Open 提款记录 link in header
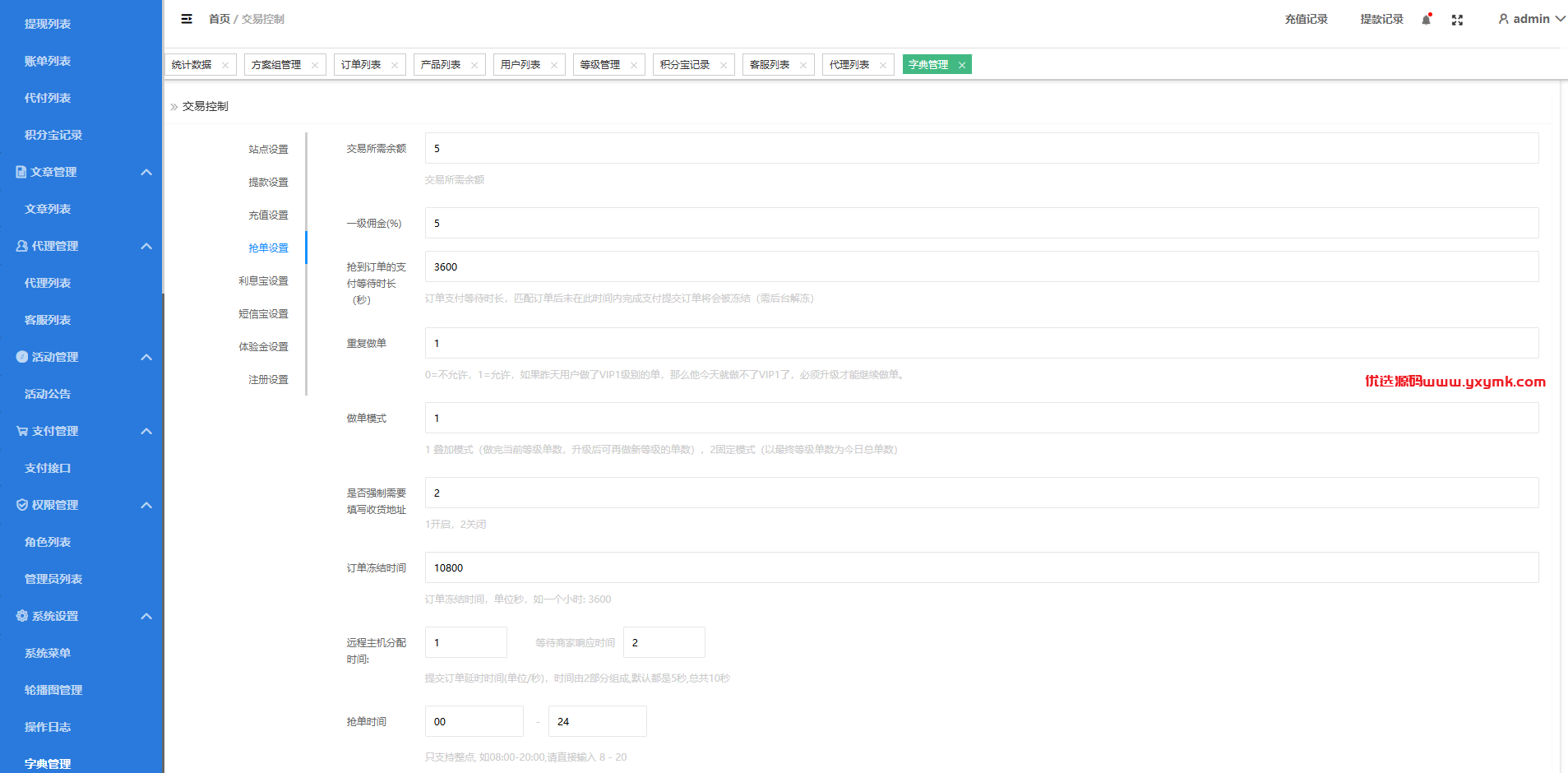1568x773 pixels. click(x=1381, y=19)
